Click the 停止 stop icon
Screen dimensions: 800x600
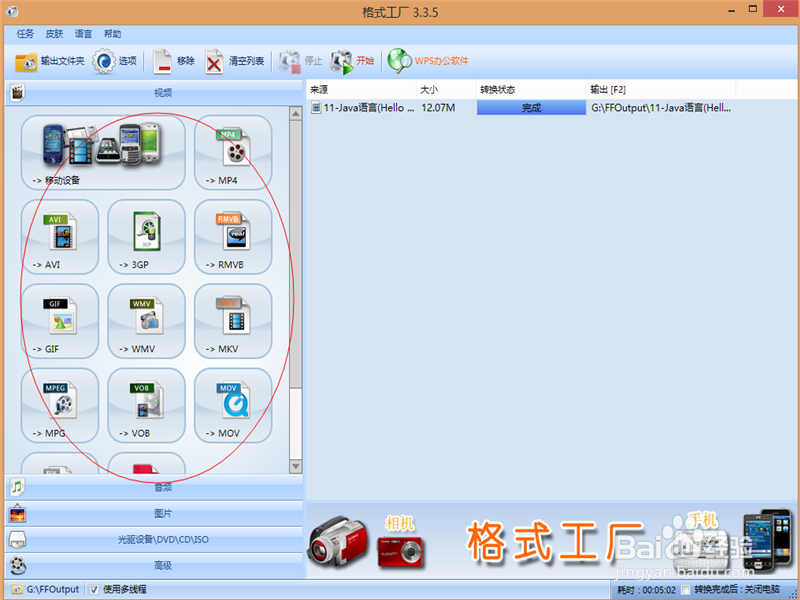(290, 62)
